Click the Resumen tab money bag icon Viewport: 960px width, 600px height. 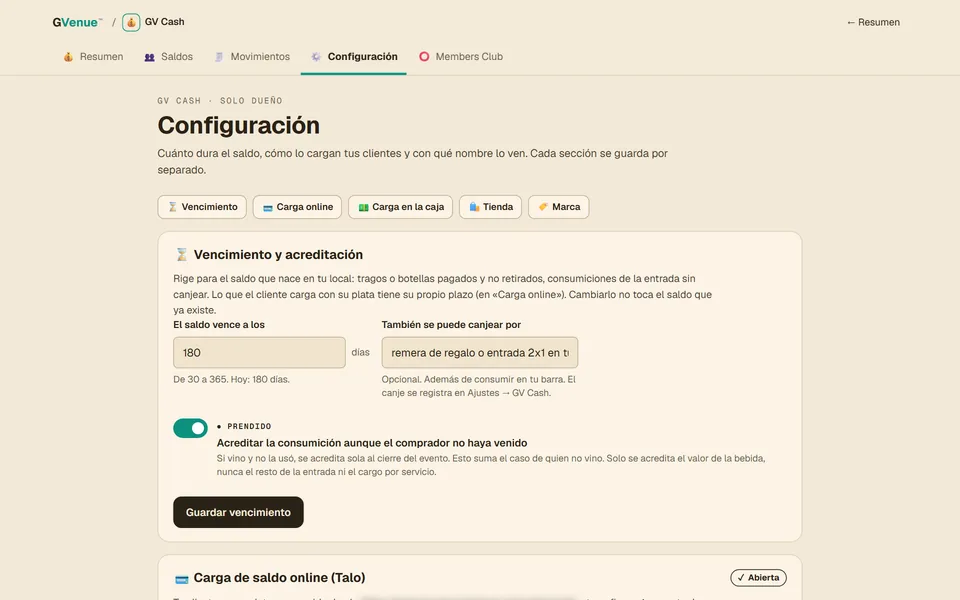click(x=68, y=56)
